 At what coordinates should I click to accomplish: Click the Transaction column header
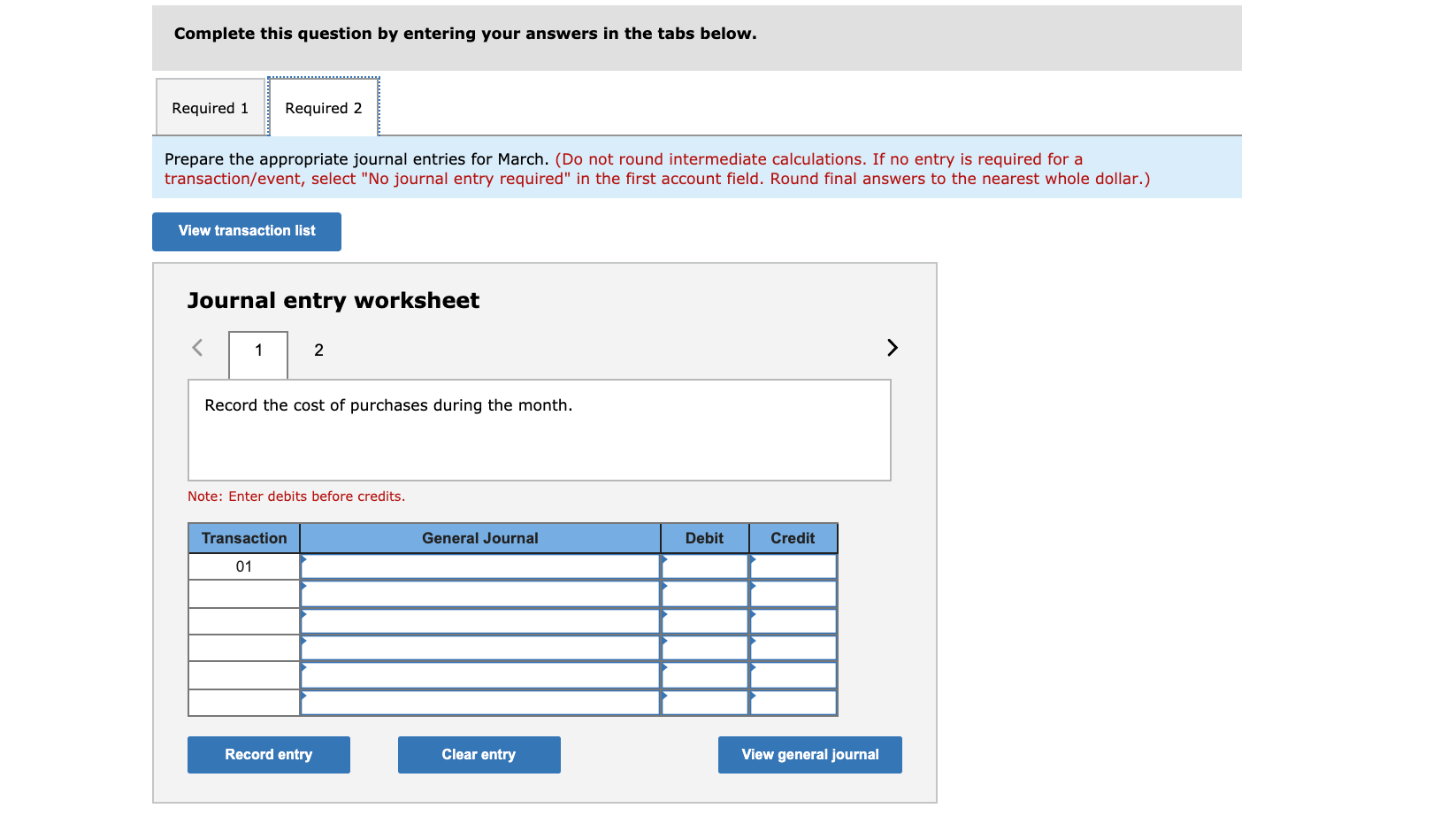pos(244,538)
